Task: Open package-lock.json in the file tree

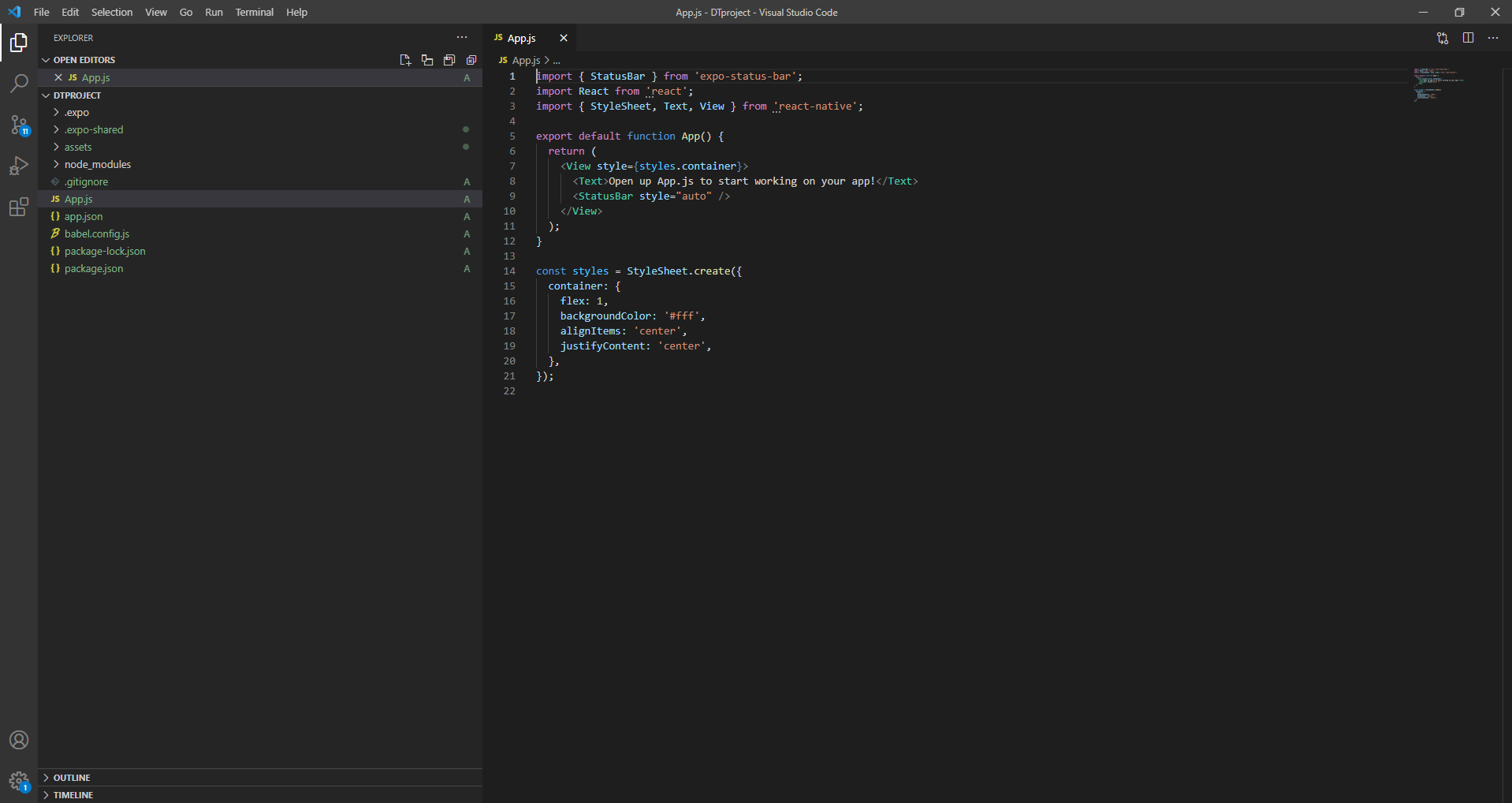Action: coord(260,251)
